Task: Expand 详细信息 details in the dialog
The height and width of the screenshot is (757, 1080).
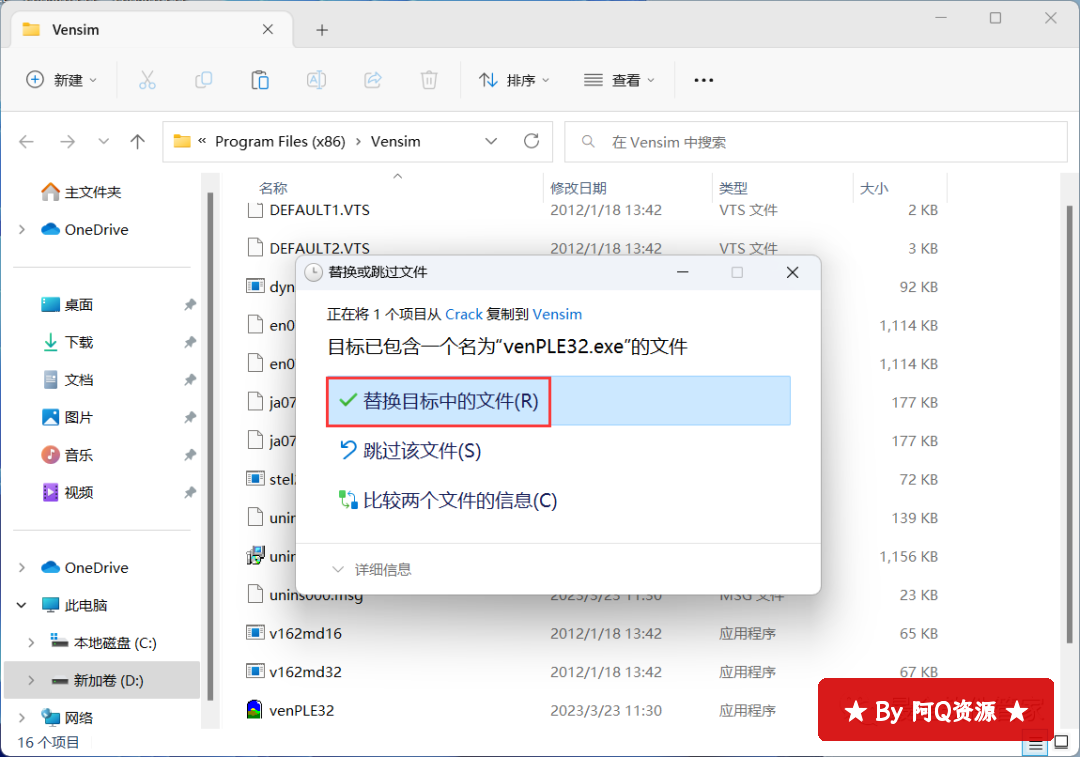Action: coord(372,569)
